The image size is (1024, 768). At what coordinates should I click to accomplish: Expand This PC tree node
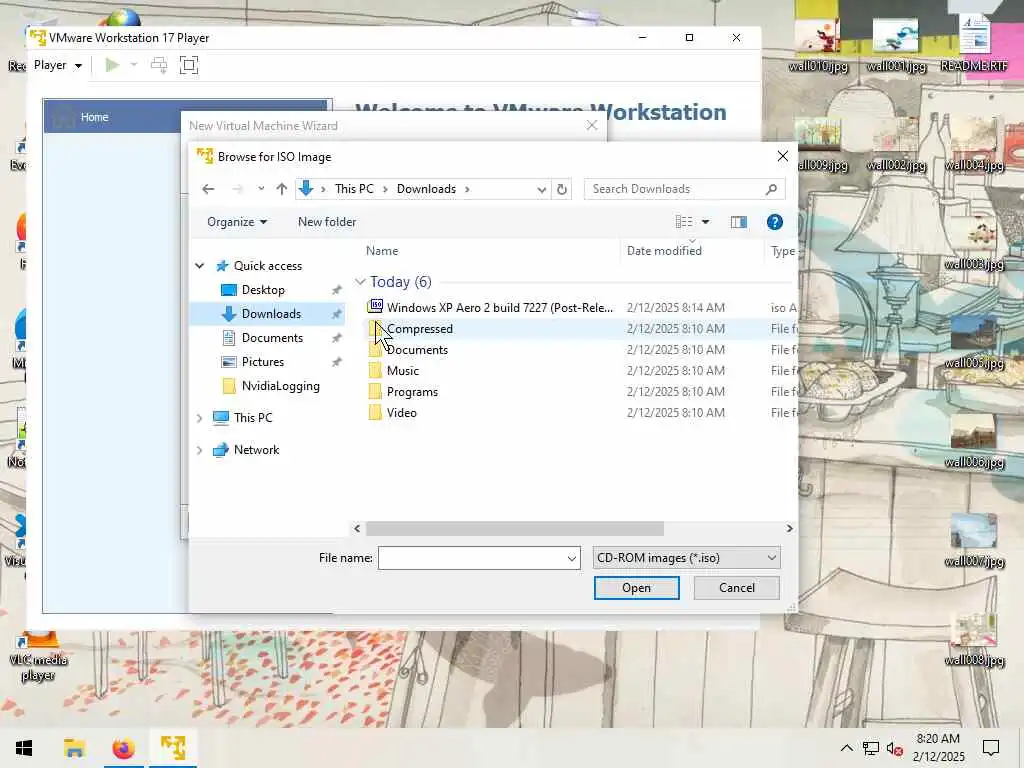point(200,418)
